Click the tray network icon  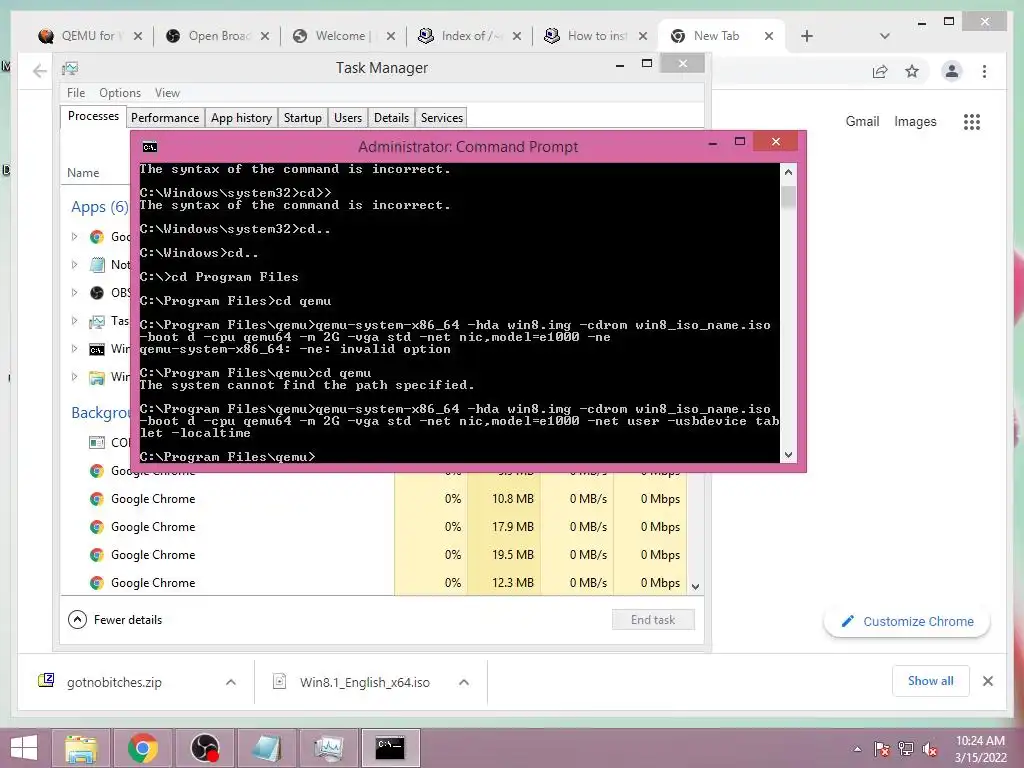(905, 749)
